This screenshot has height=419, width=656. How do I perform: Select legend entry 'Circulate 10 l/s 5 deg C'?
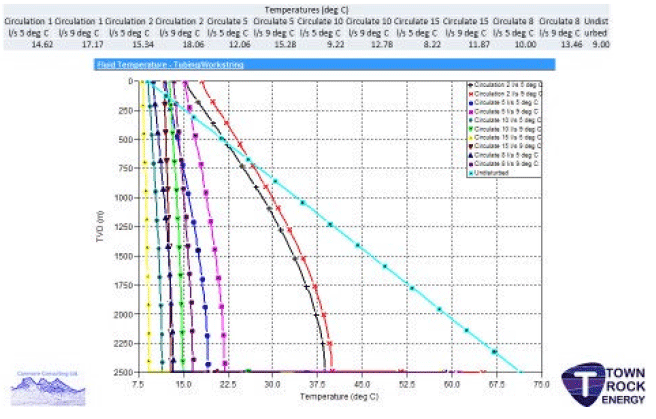pos(505,120)
